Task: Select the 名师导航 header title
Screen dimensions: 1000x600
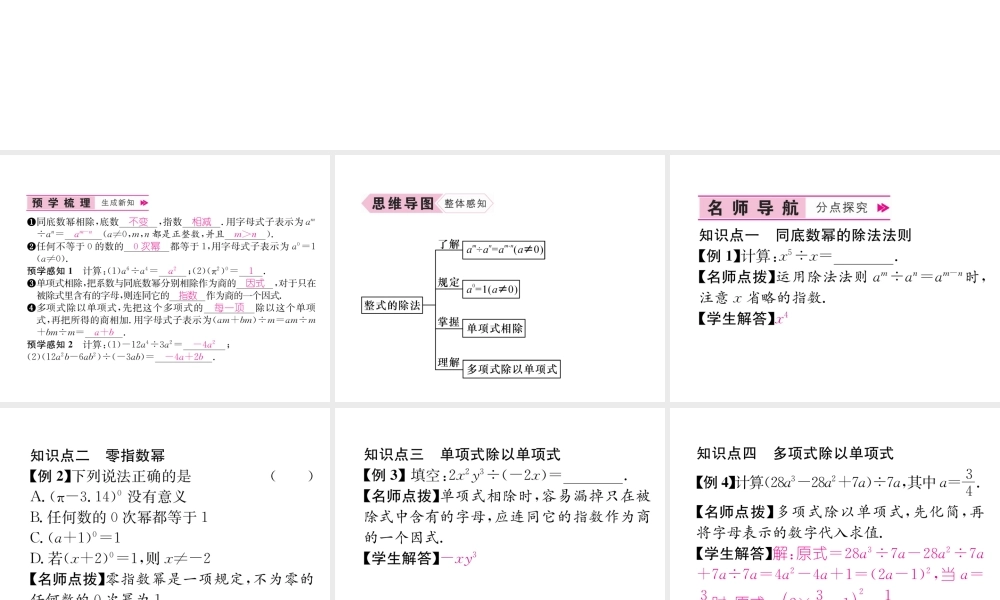Action: coord(753,207)
